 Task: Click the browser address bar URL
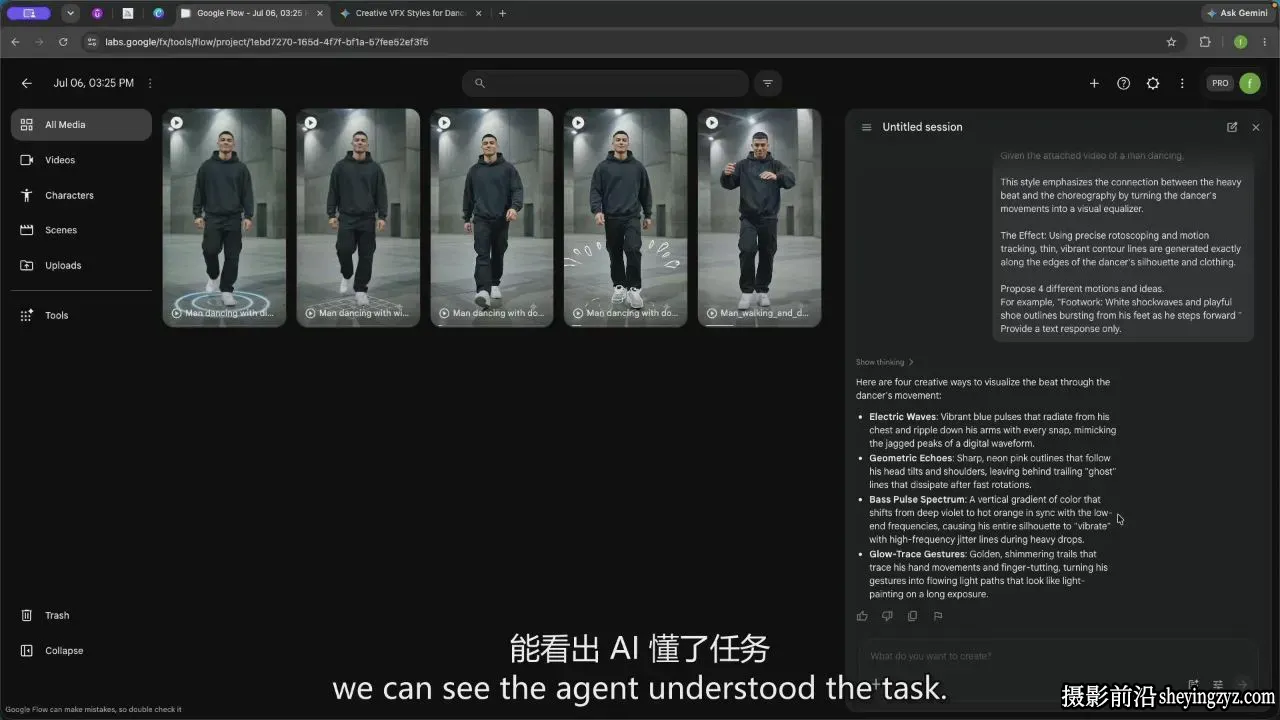click(266, 42)
